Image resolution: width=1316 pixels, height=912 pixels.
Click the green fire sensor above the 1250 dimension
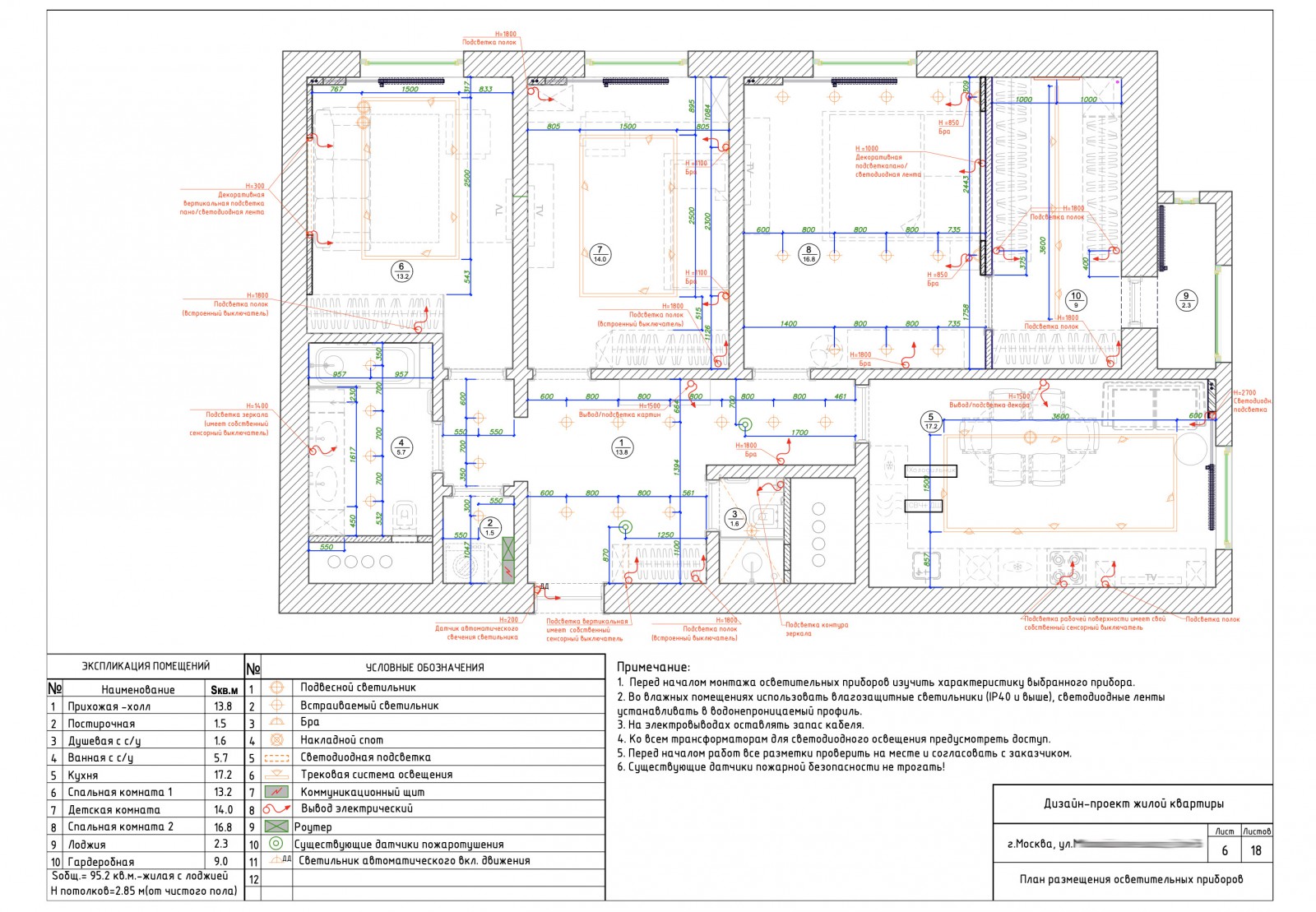pyautogui.click(x=624, y=527)
